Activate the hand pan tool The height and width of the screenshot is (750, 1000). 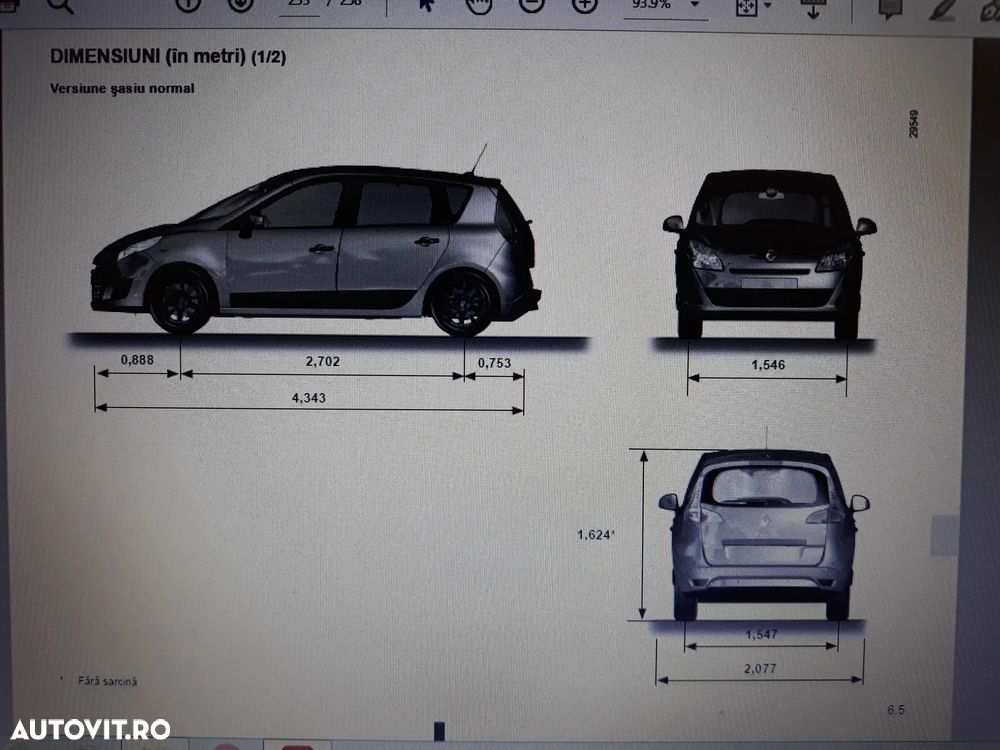click(x=478, y=5)
